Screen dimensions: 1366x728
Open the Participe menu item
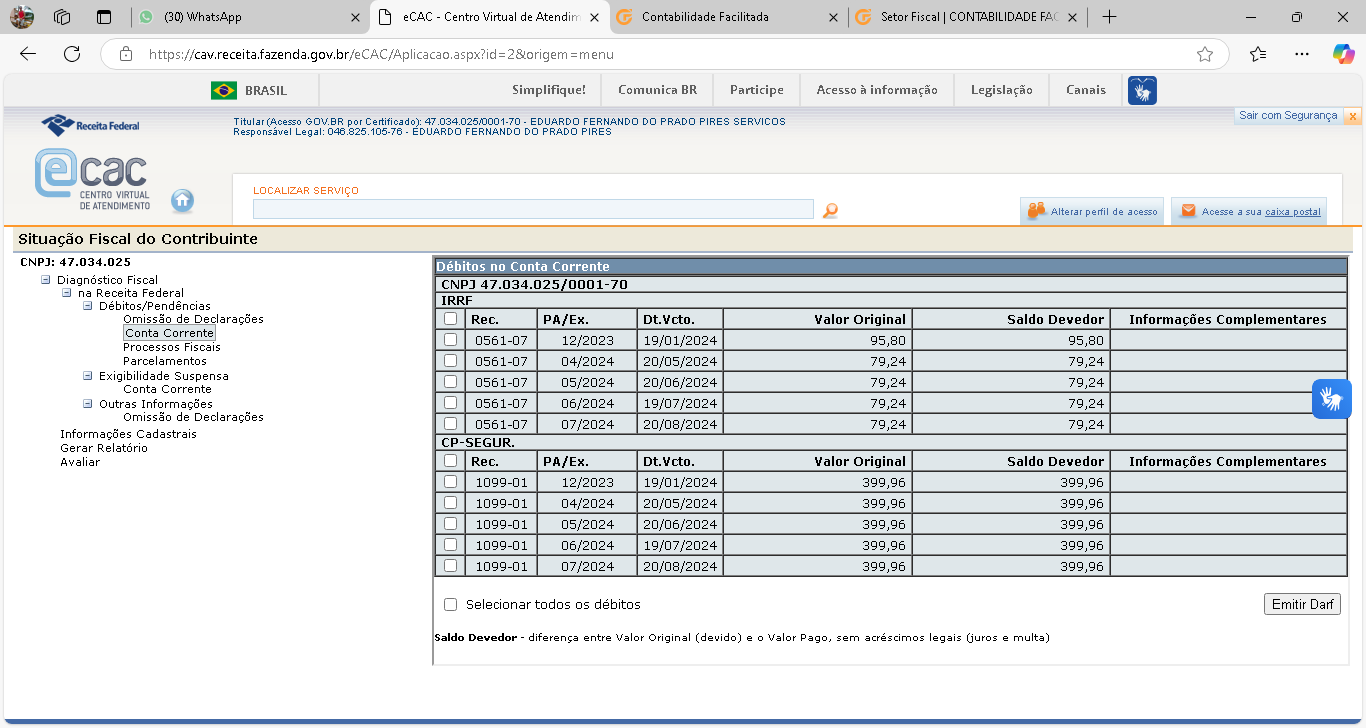click(x=757, y=90)
